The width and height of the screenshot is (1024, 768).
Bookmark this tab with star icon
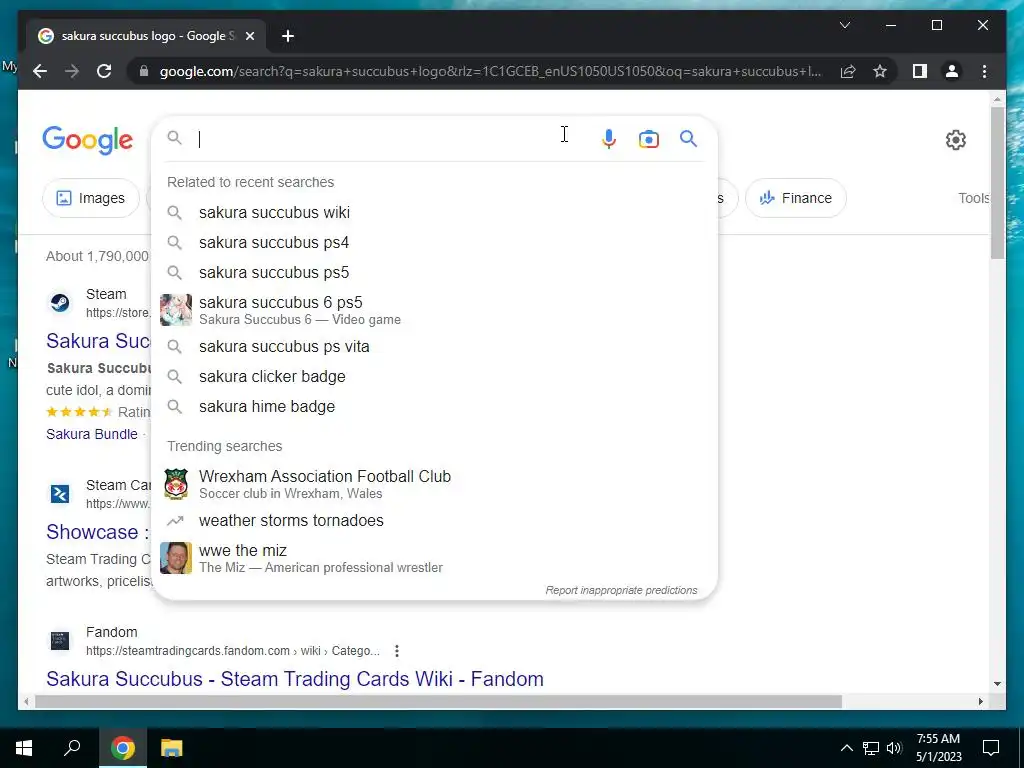pos(880,71)
